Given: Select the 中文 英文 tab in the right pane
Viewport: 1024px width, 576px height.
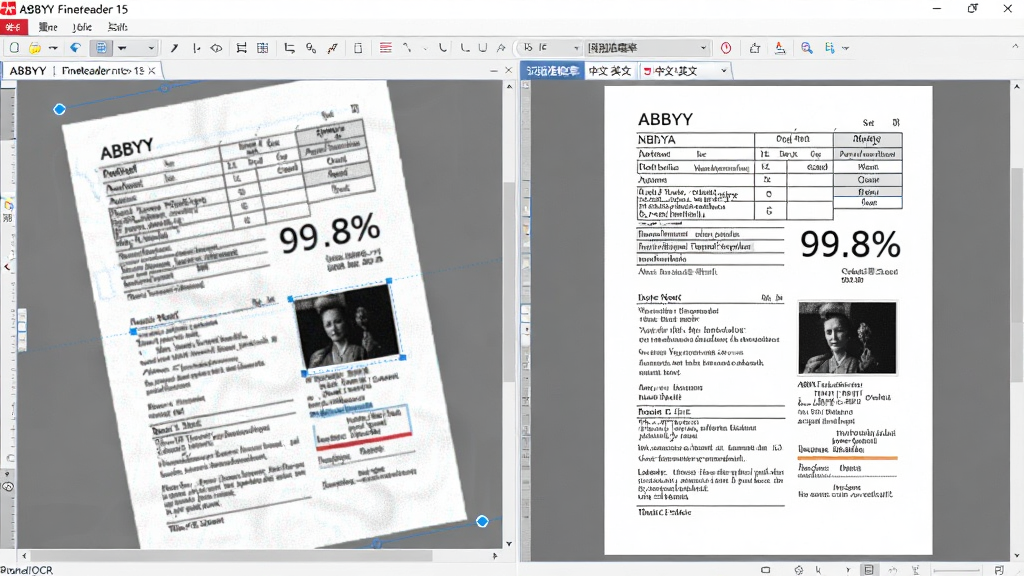Looking at the screenshot, I should [609, 71].
